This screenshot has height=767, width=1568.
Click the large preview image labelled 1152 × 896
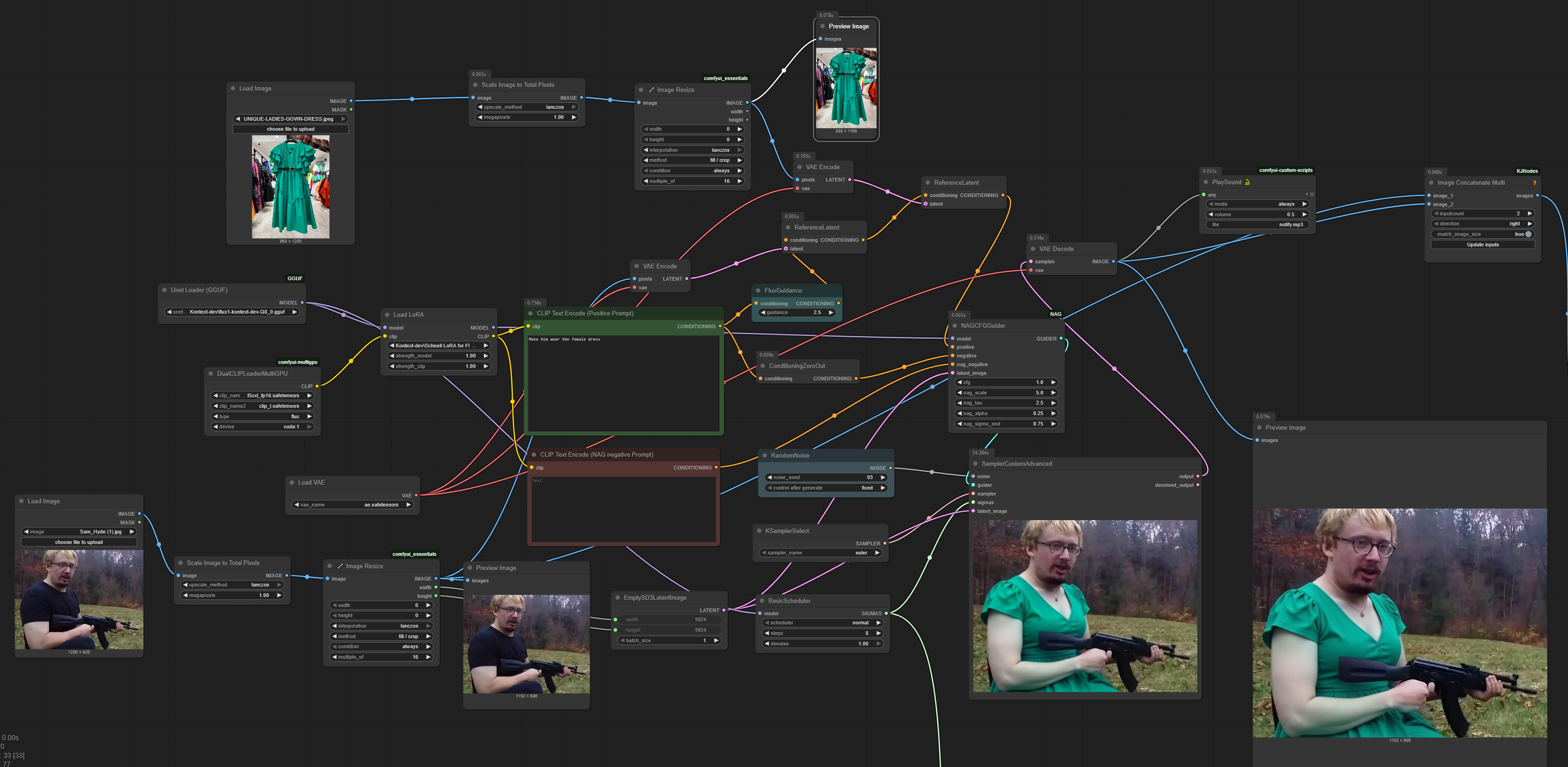tap(1399, 623)
